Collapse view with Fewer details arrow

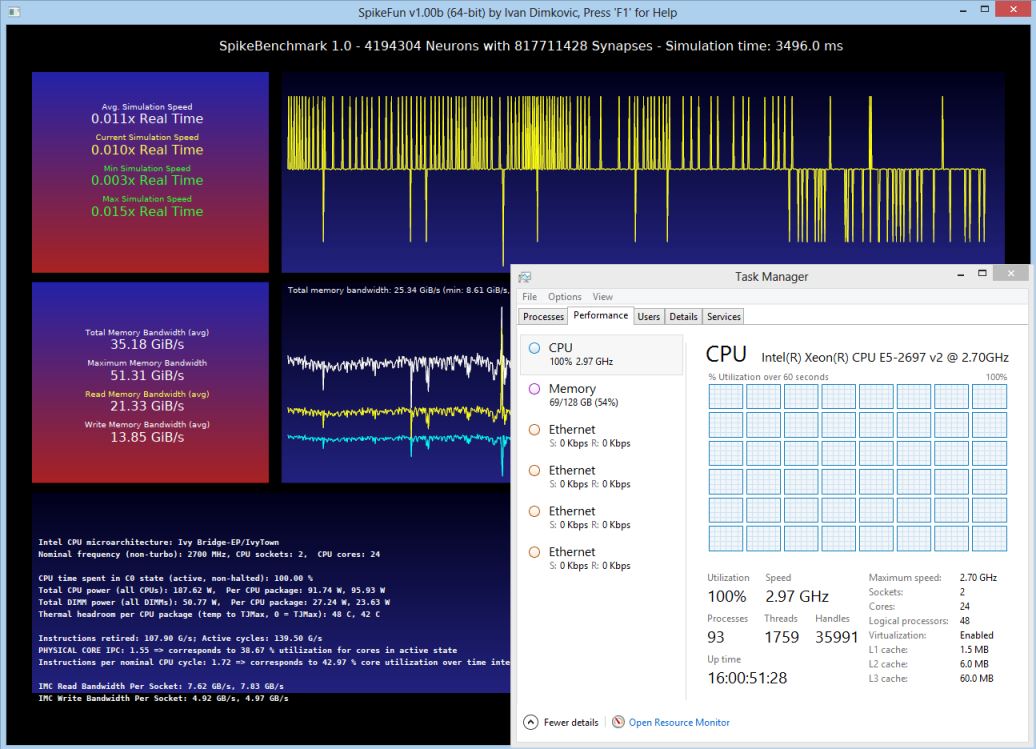pyautogui.click(x=531, y=722)
